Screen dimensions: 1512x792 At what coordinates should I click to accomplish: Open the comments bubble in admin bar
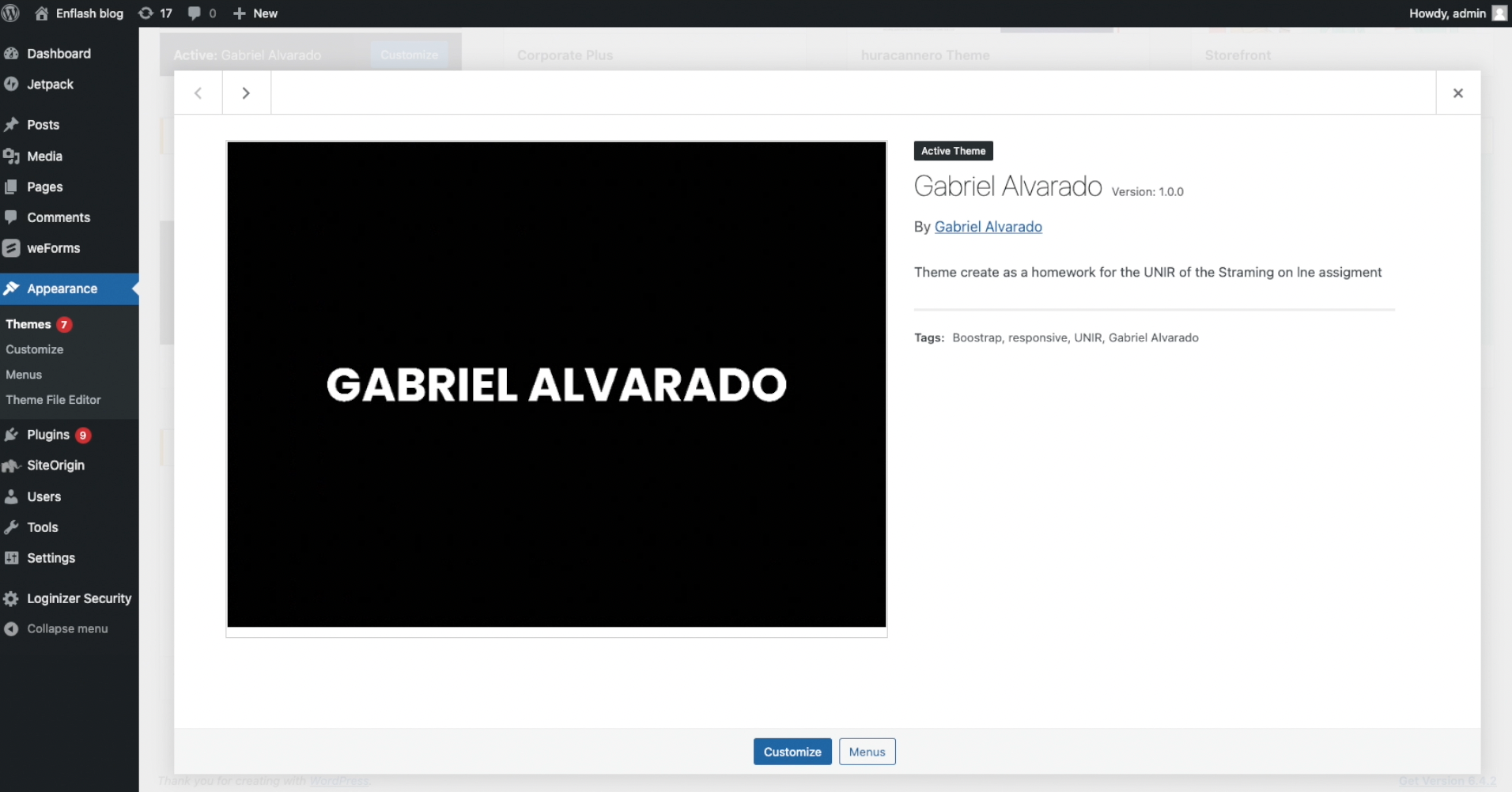click(x=195, y=13)
